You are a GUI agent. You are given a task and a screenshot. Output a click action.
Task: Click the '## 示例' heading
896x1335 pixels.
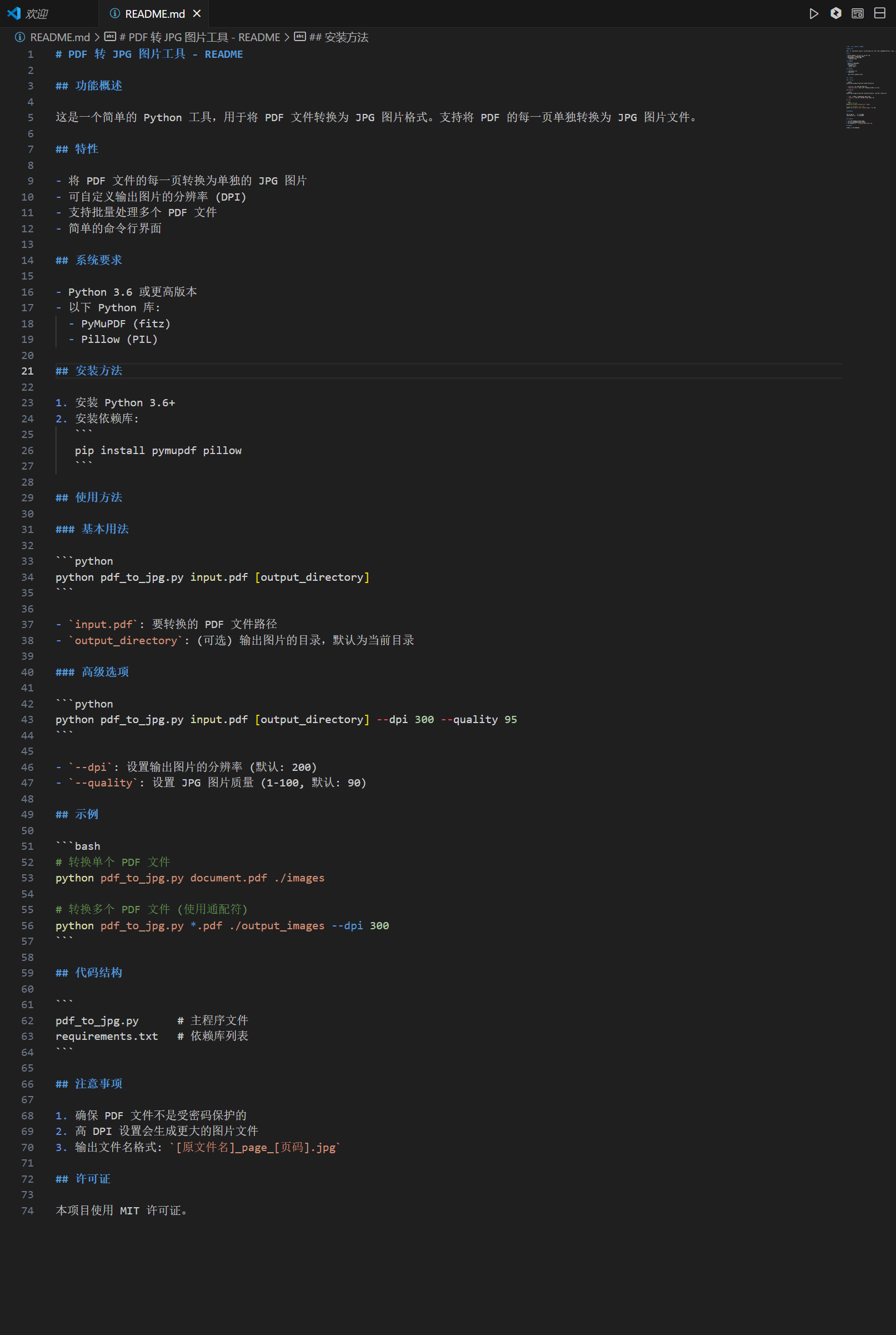click(77, 814)
